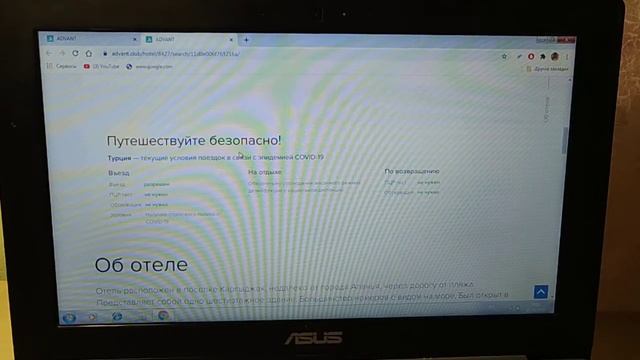
Task: Click the Об отеле heading
Action: tap(141, 265)
